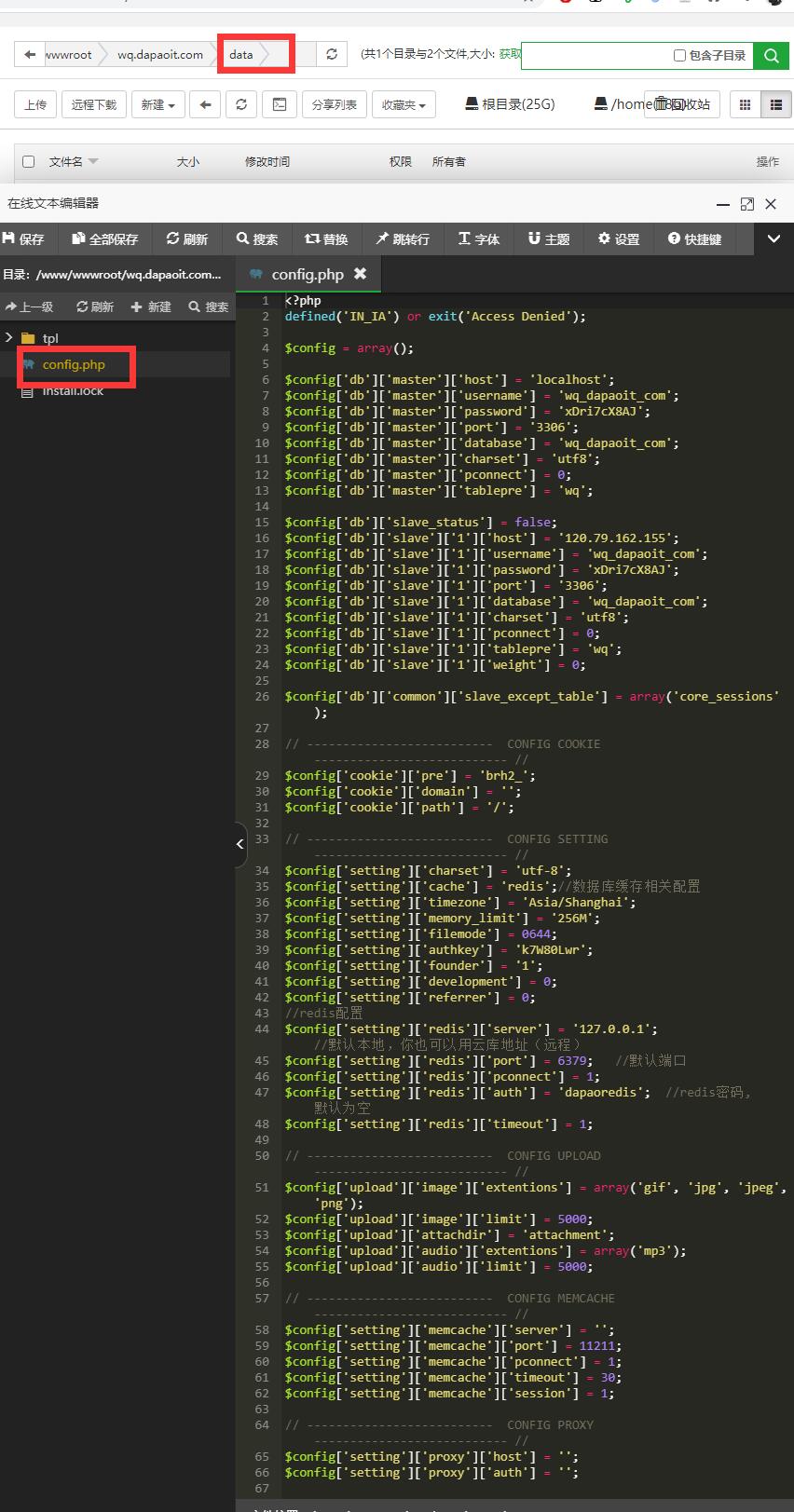Collapse the editor sidebar with the arrow handle
The height and width of the screenshot is (1512, 794).
pyautogui.click(x=240, y=844)
